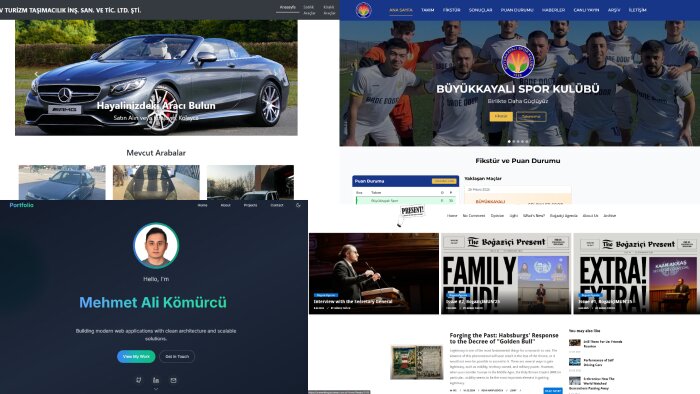This screenshot has width=700, height=394.
Task: Open İLETİŞİM in sports club navbar
Action: 637,10
